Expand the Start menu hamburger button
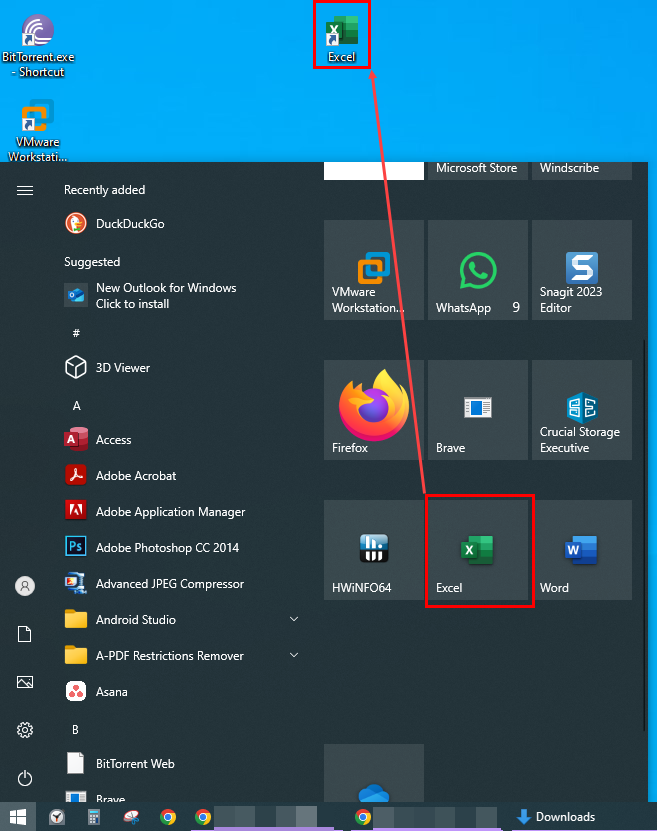Image resolution: width=657 pixels, height=831 pixels. pos(25,190)
